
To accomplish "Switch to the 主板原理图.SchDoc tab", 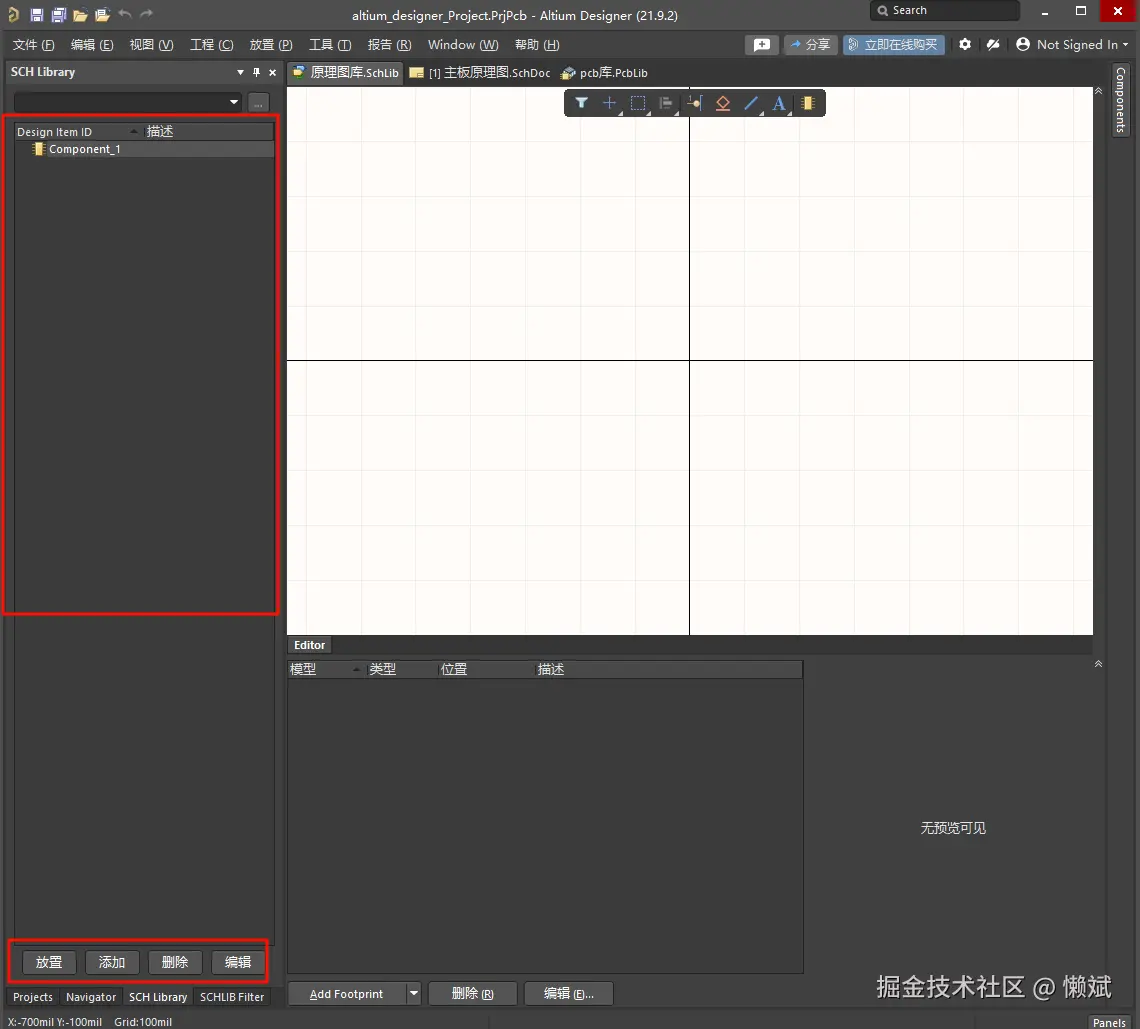I will 480,73.
